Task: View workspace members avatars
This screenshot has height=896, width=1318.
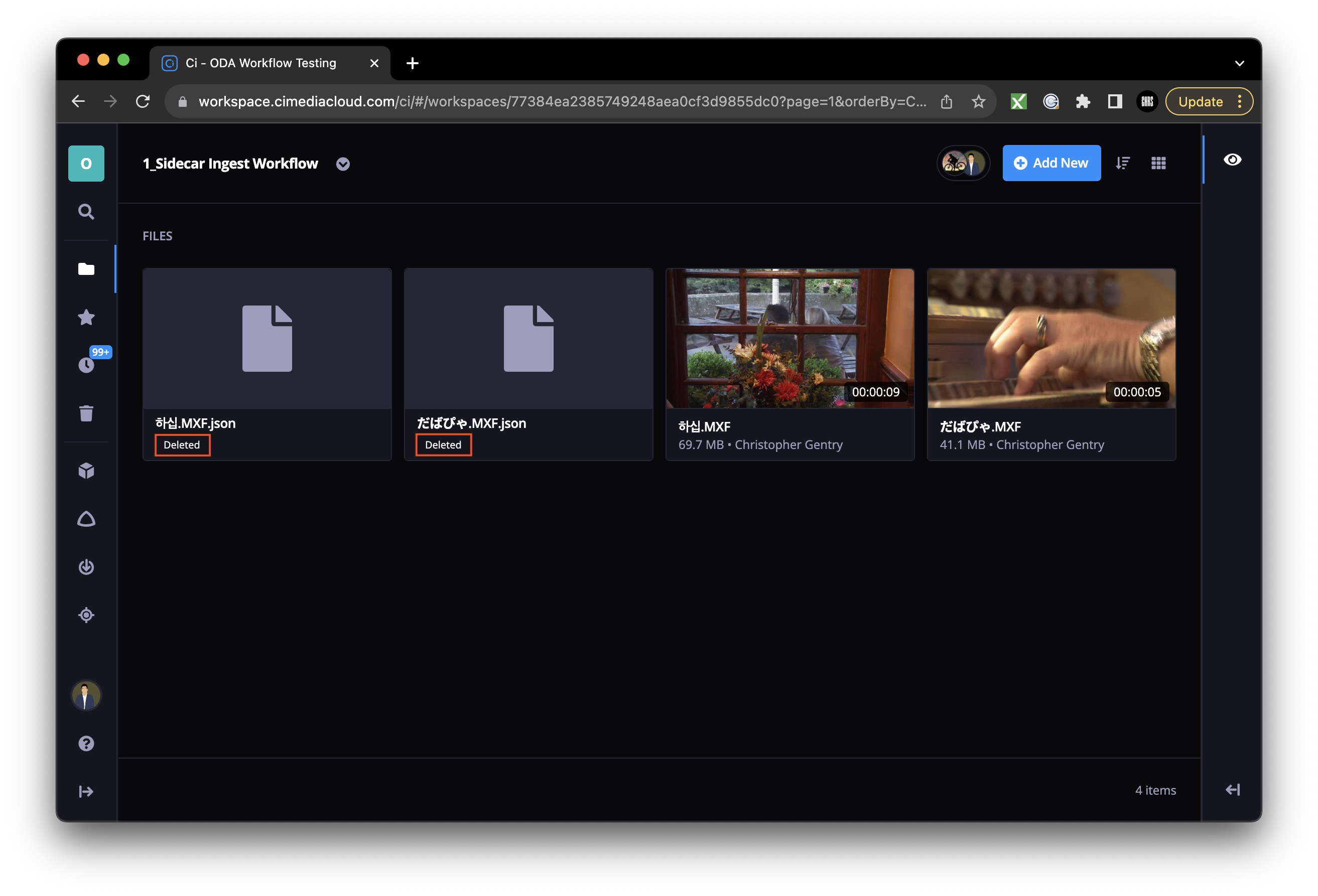Action: click(x=963, y=163)
